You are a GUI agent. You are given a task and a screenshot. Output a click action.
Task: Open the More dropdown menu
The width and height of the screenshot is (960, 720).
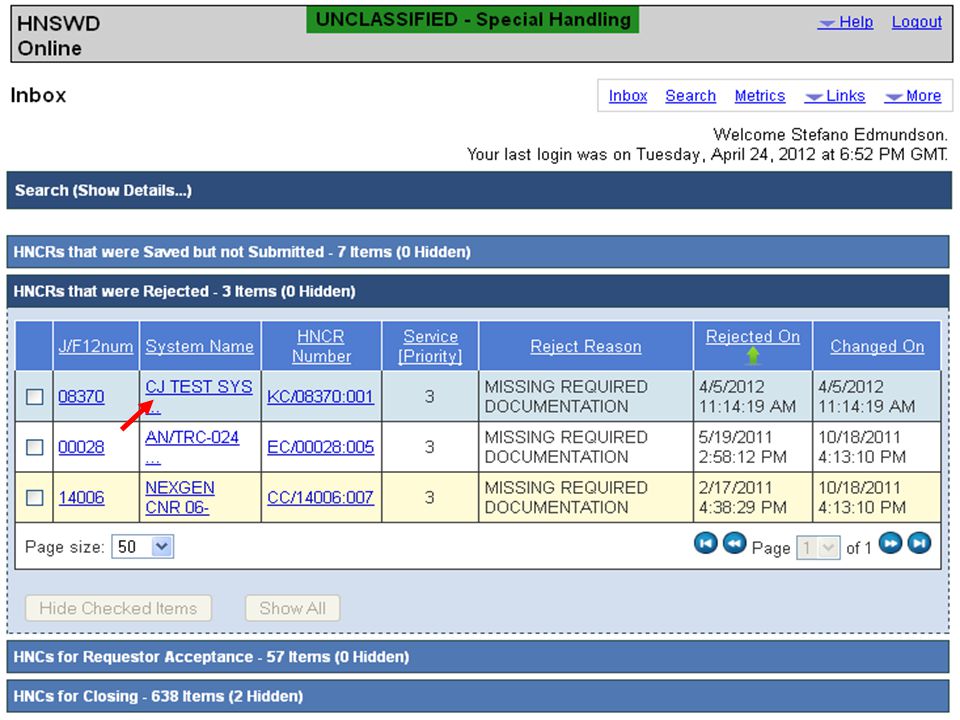coord(913,96)
